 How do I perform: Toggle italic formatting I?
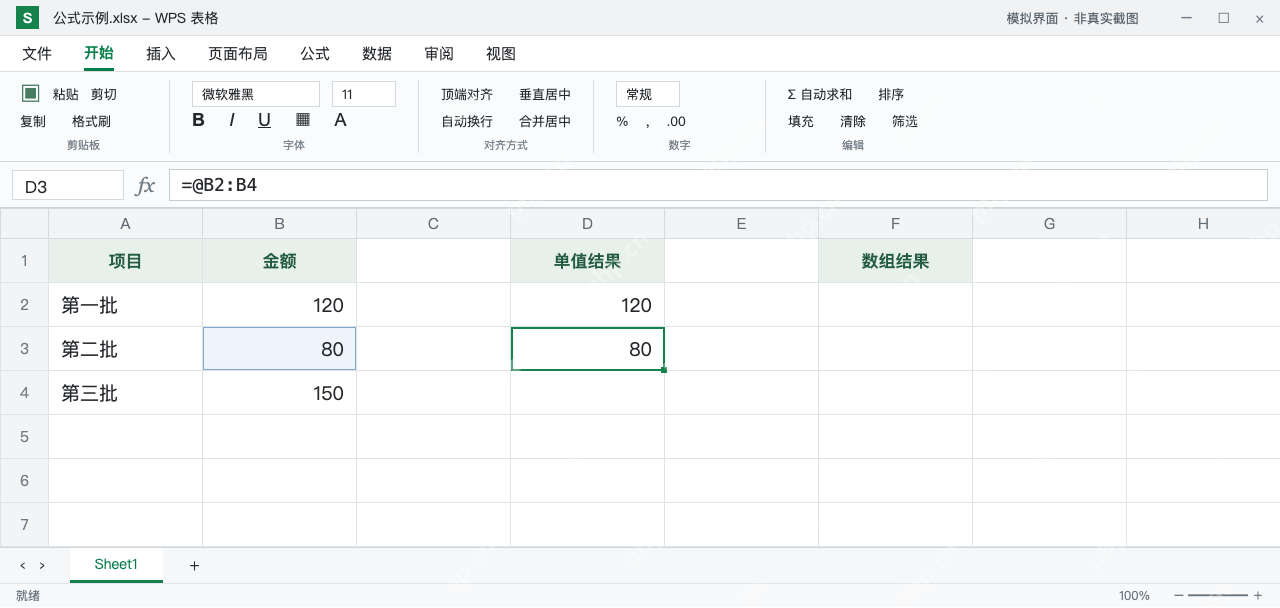coord(232,120)
